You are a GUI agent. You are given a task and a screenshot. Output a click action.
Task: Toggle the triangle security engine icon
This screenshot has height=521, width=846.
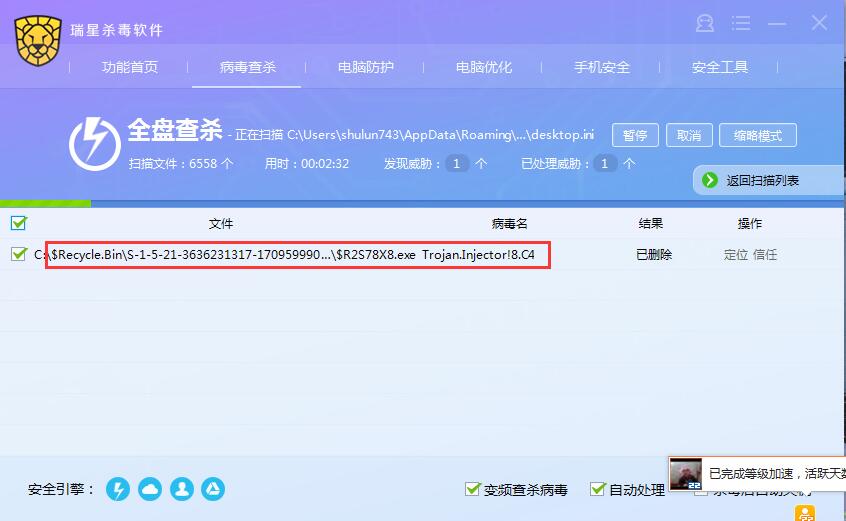coord(213,489)
